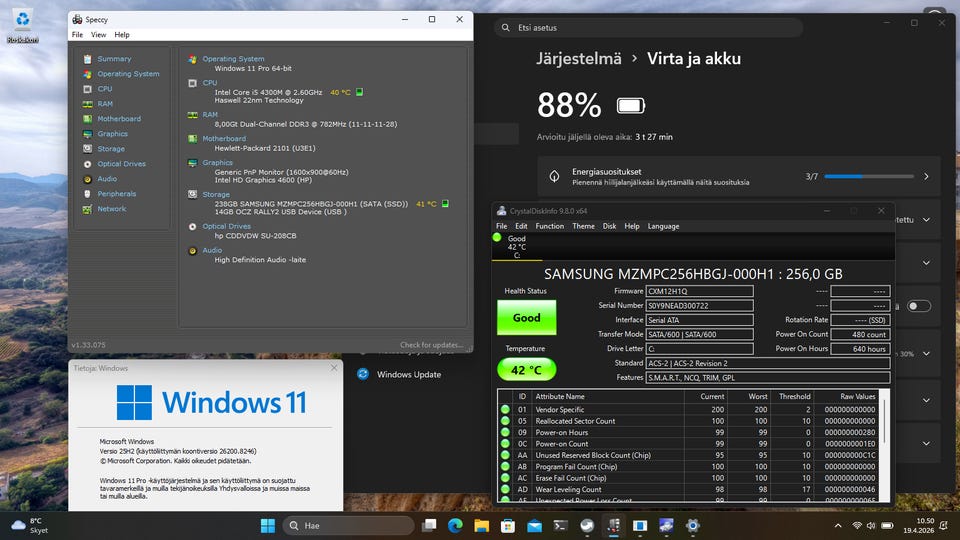This screenshot has height=540, width=960.
Task: Toggle the power switch in Settings
Action: tap(918, 306)
